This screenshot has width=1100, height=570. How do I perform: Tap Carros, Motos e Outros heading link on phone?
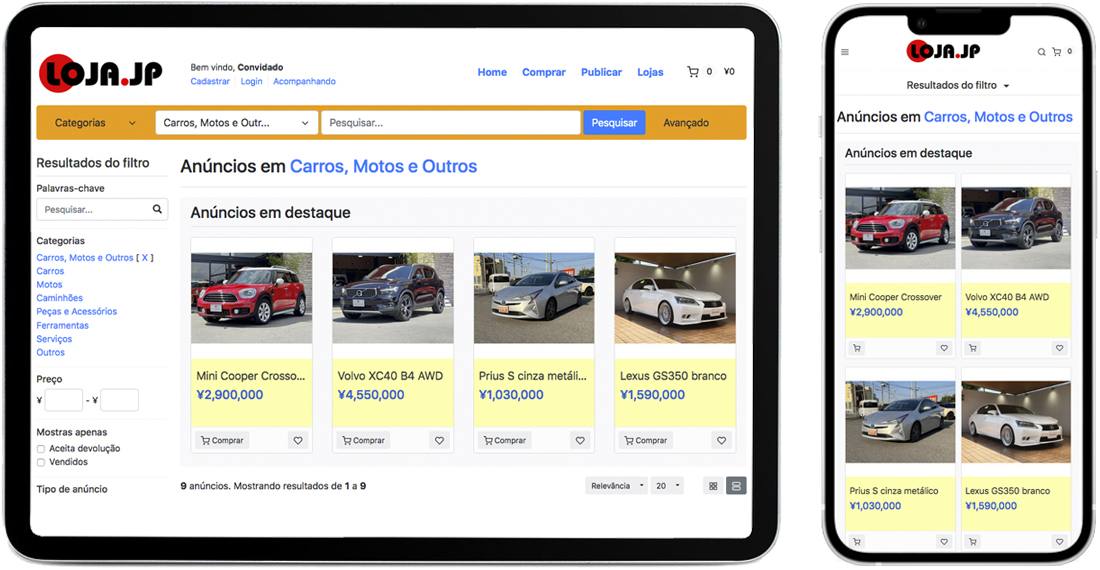[998, 117]
